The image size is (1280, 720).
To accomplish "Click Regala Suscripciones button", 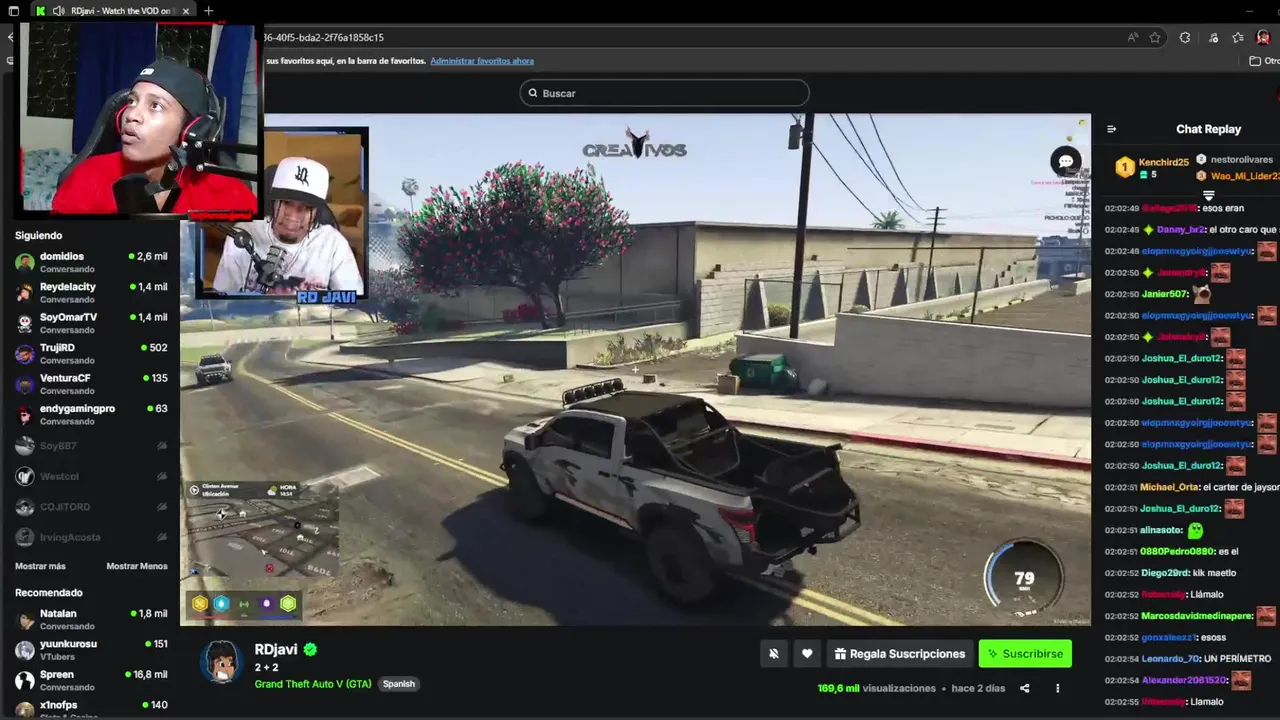I will pos(900,654).
